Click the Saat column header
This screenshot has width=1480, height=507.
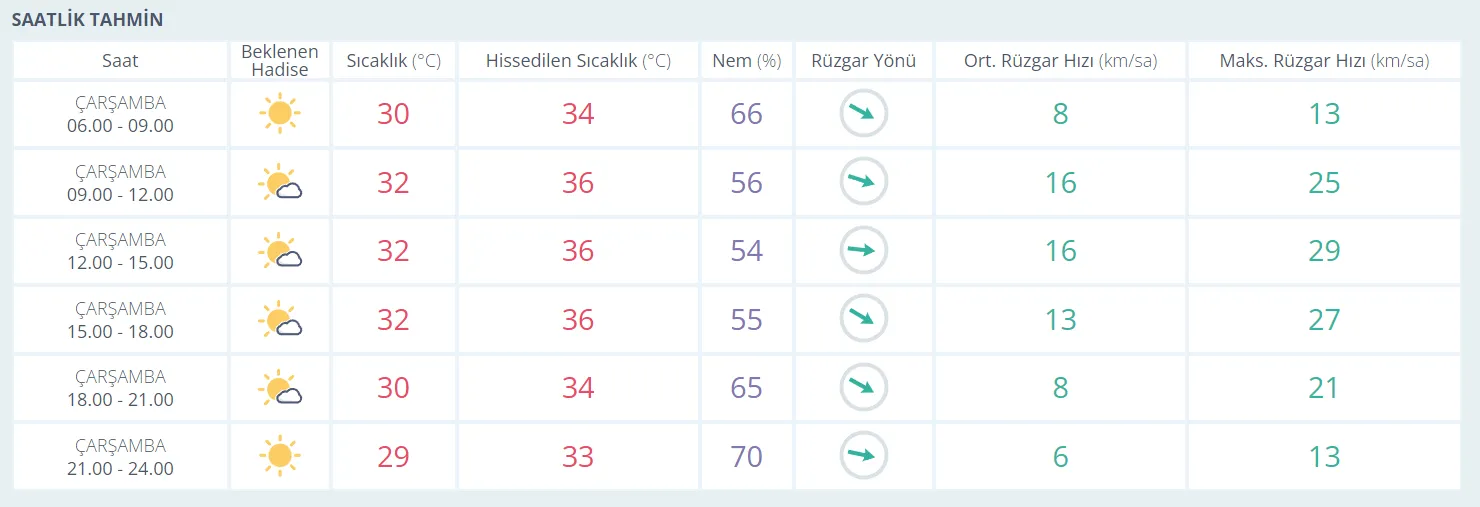click(120, 61)
